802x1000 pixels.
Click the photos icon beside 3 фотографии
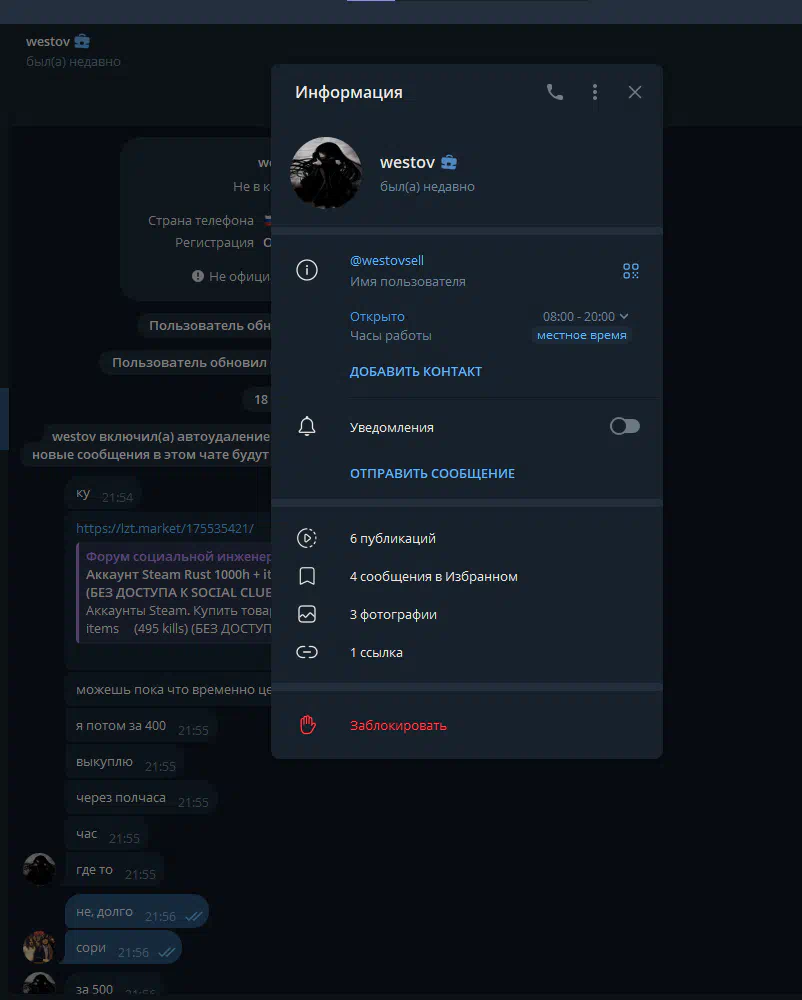click(307, 614)
